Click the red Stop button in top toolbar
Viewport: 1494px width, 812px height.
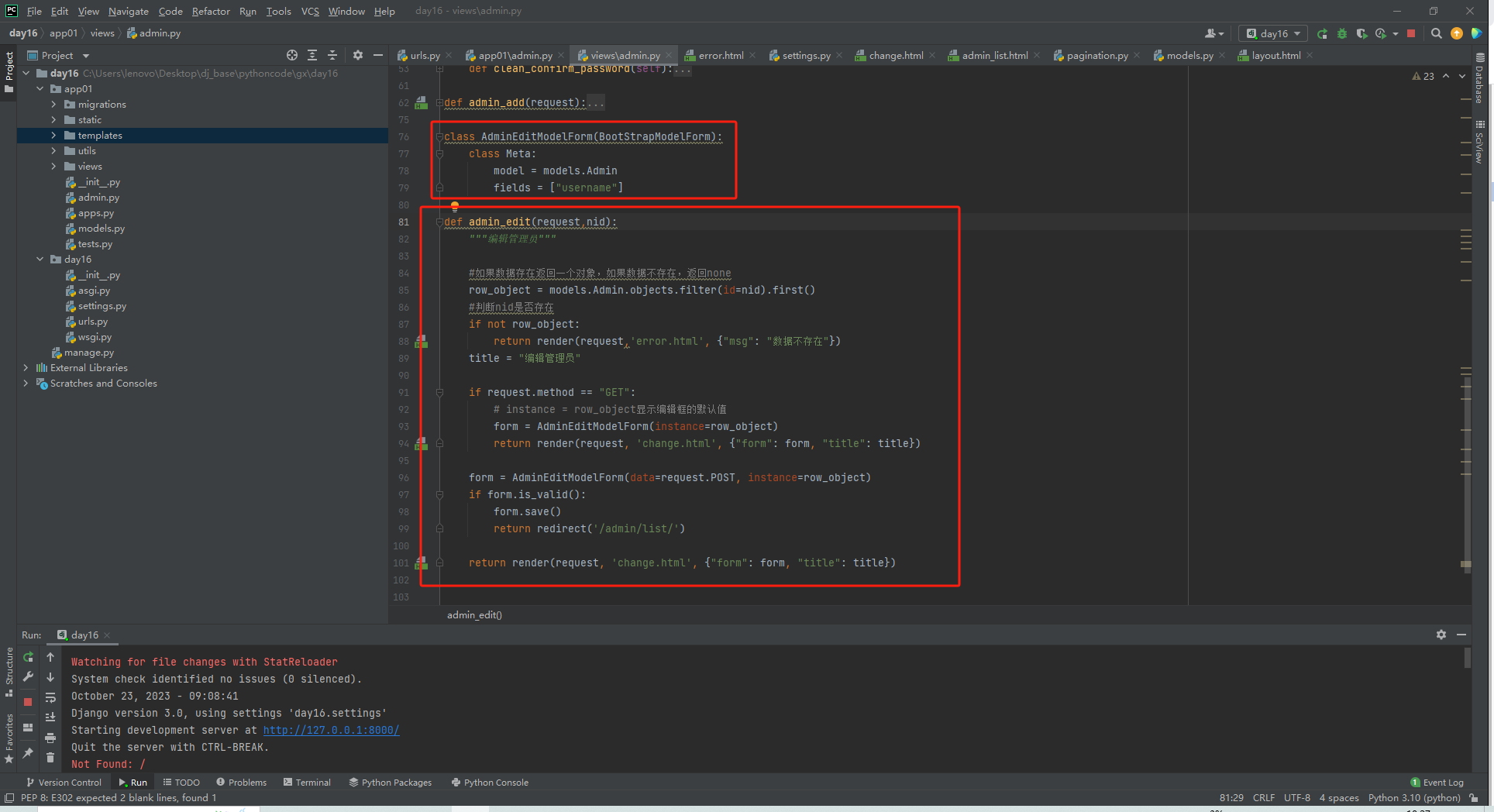1411,33
